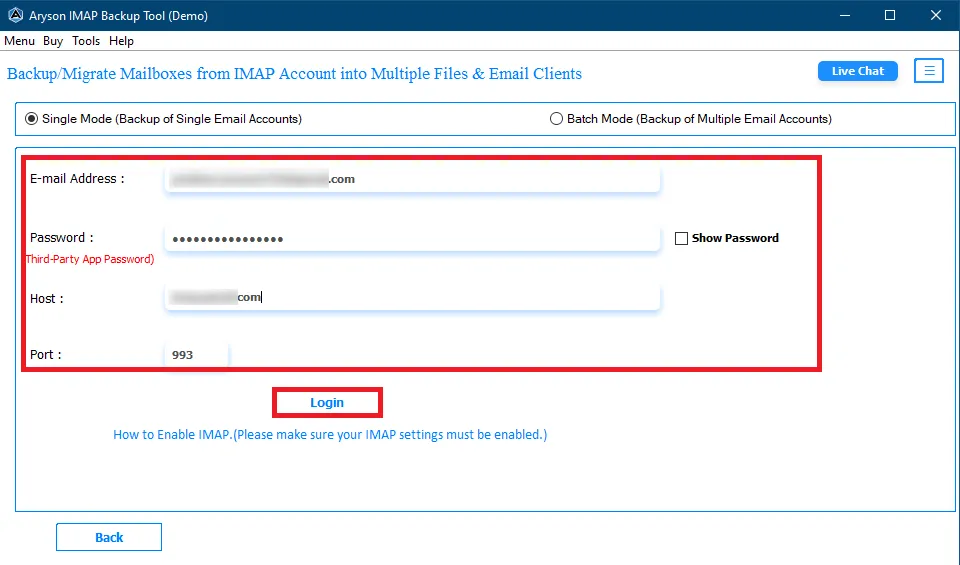Maximize the Aryson window

[890, 15]
